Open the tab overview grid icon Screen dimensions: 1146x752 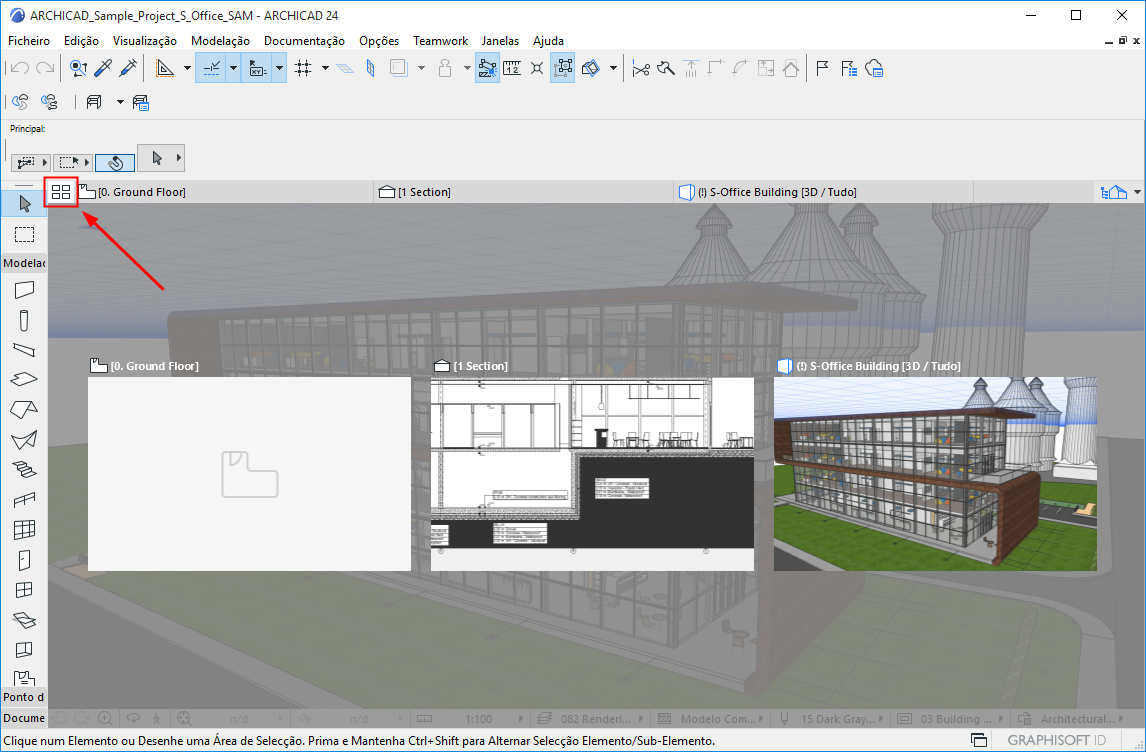pos(61,191)
